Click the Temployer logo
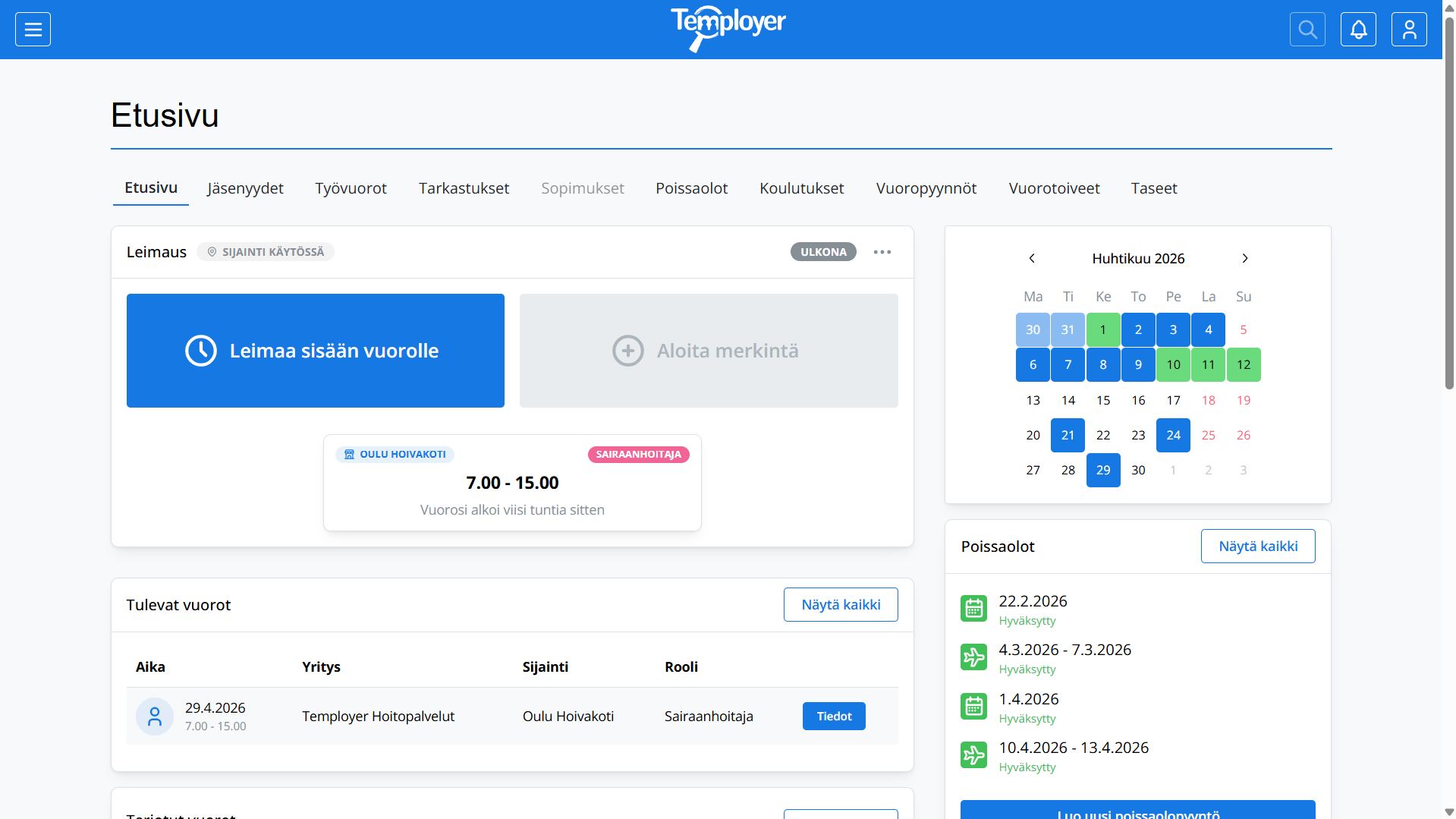Screen dimensions: 1456x819 pos(728,28)
